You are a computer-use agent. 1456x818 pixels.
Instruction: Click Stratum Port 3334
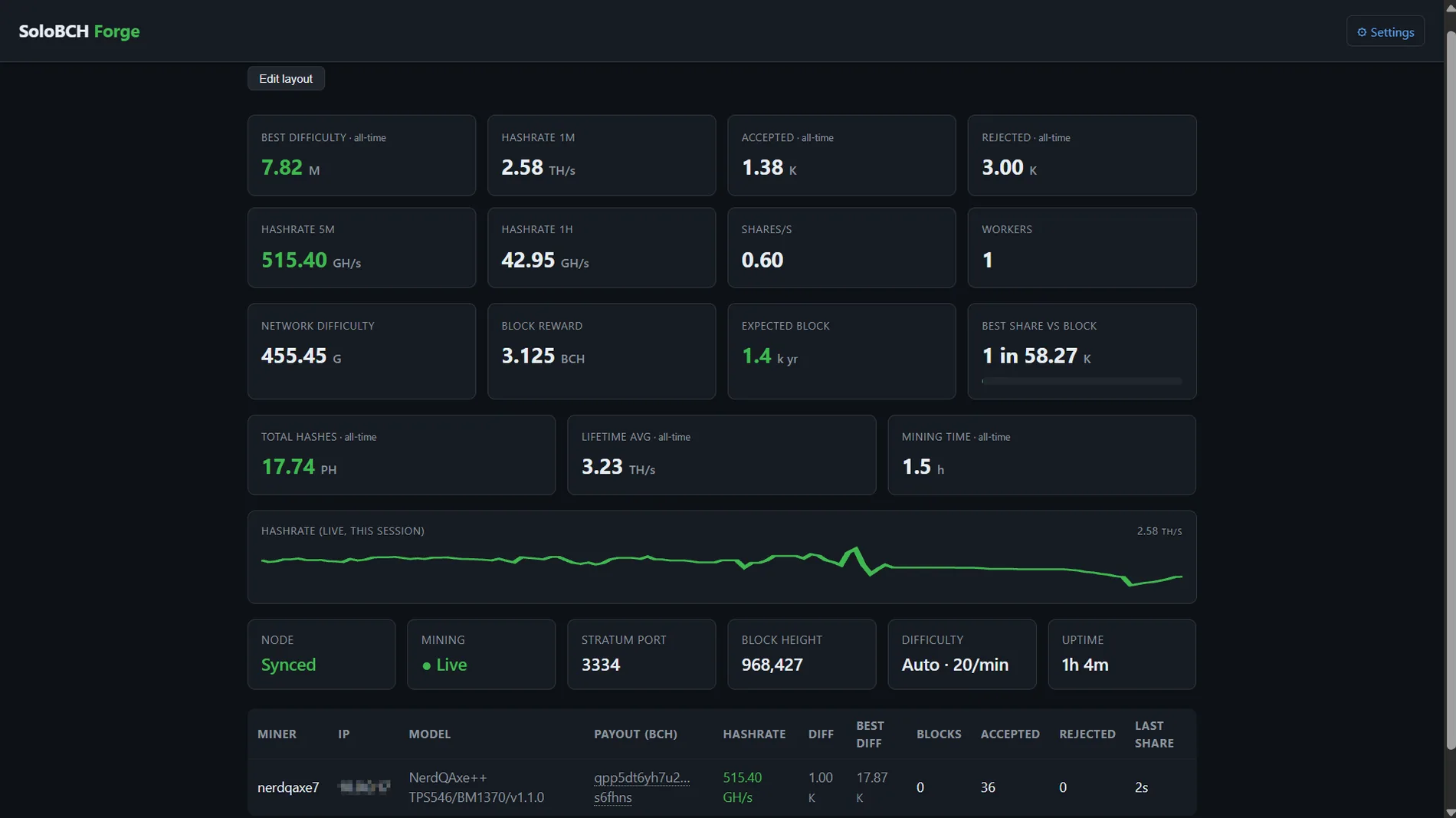pos(641,654)
